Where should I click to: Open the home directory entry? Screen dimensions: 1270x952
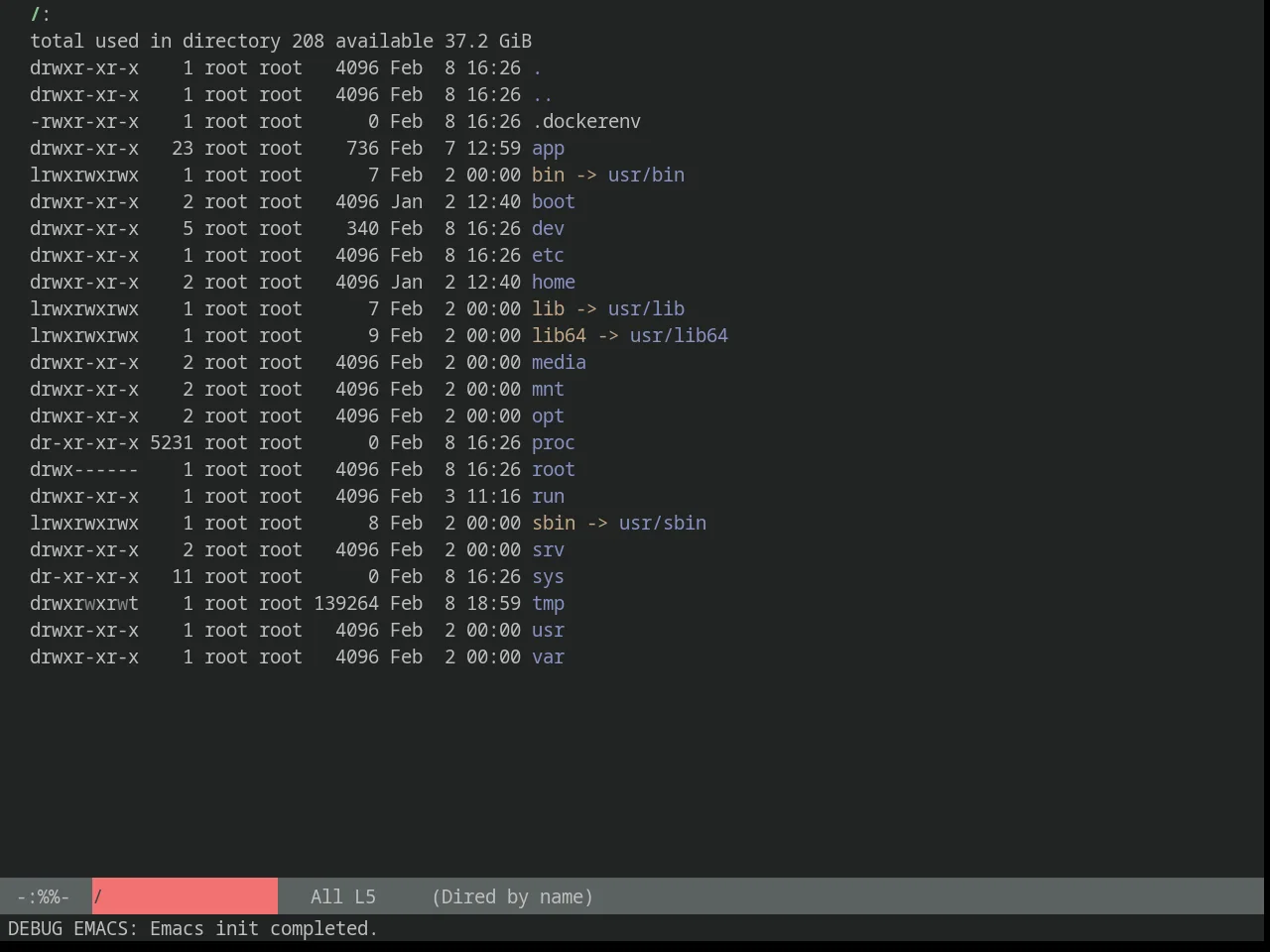(x=554, y=283)
